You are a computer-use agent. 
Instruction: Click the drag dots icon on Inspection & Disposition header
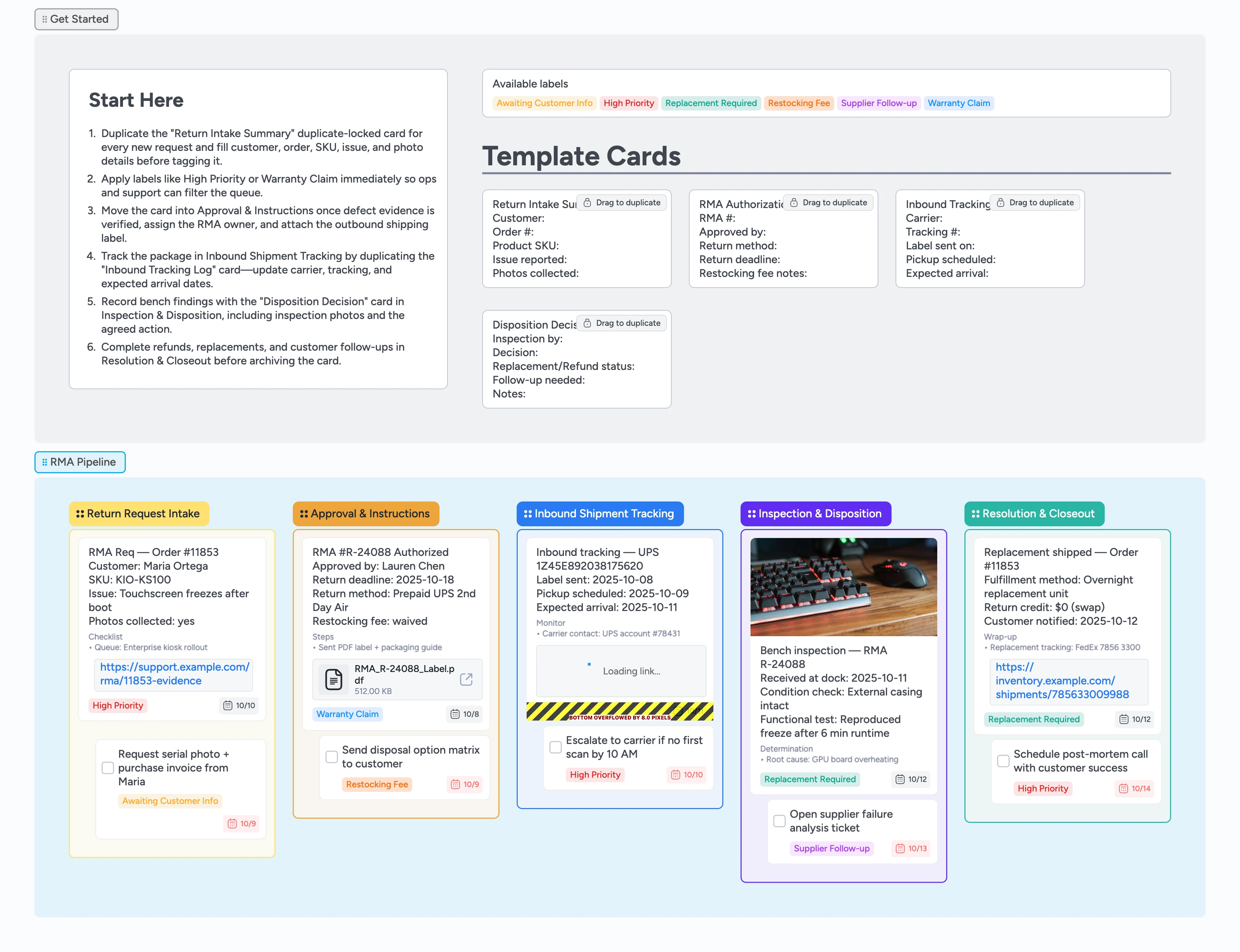[752, 514]
